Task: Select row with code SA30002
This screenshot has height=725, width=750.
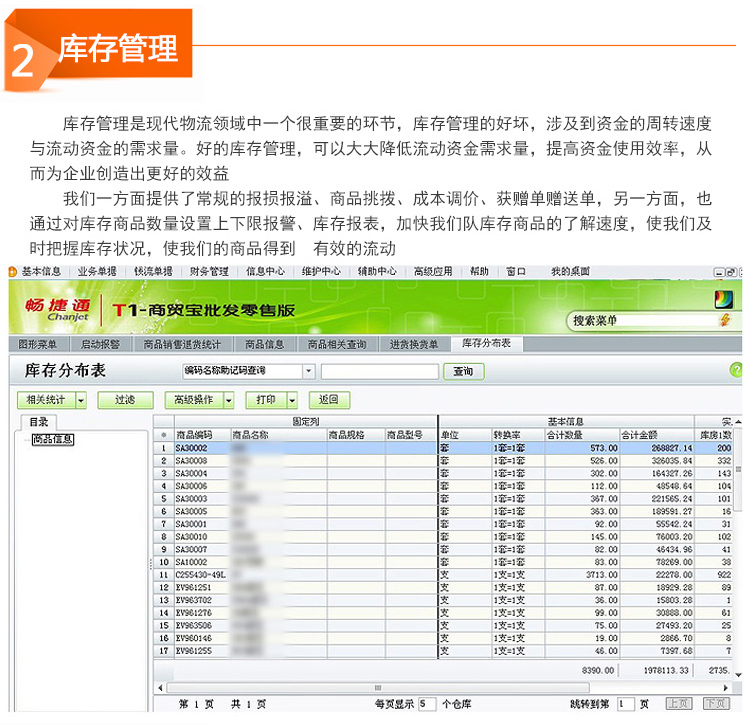Action: (x=442, y=448)
